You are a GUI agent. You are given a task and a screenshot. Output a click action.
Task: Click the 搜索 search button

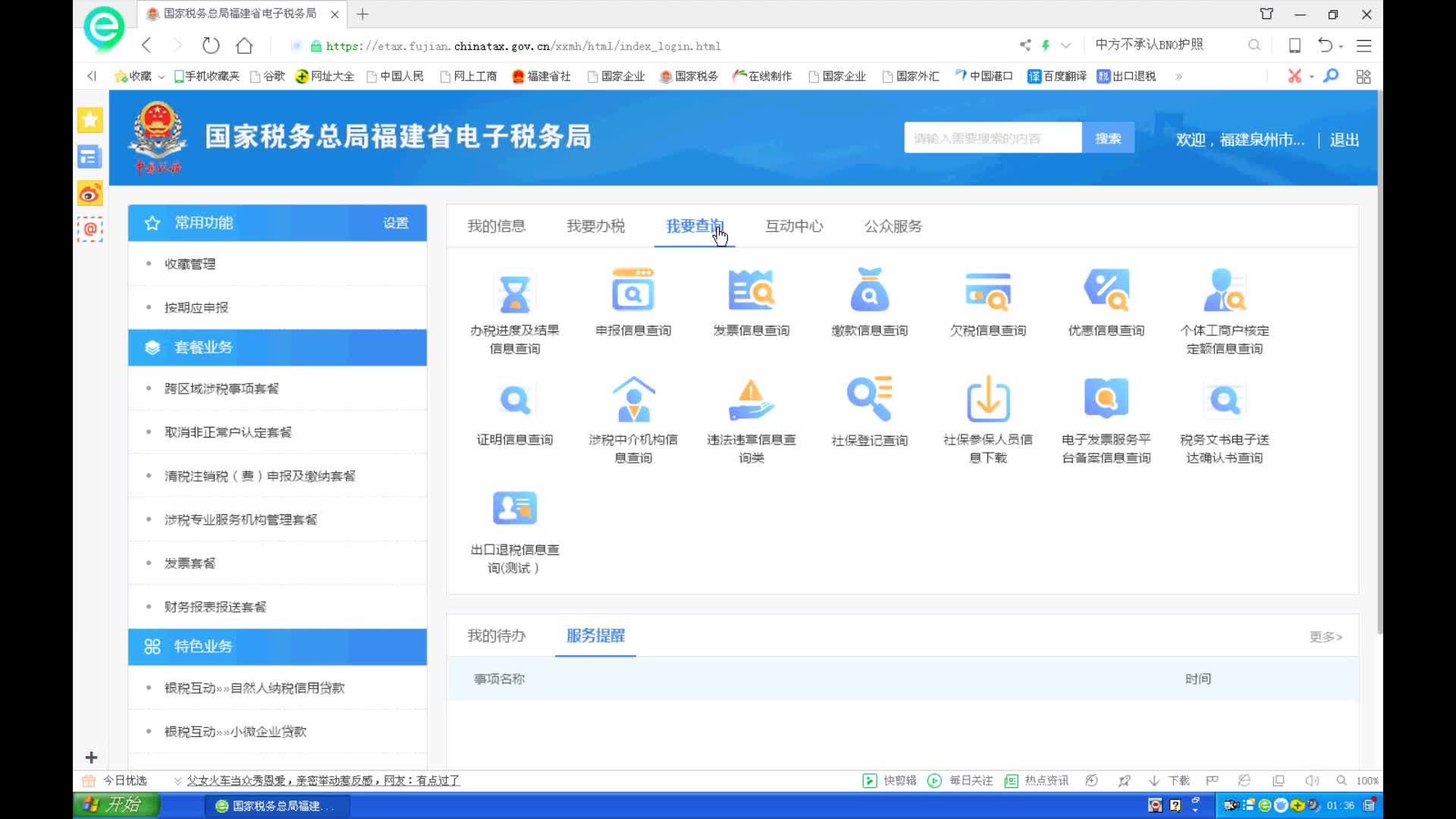[x=1107, y=137]
